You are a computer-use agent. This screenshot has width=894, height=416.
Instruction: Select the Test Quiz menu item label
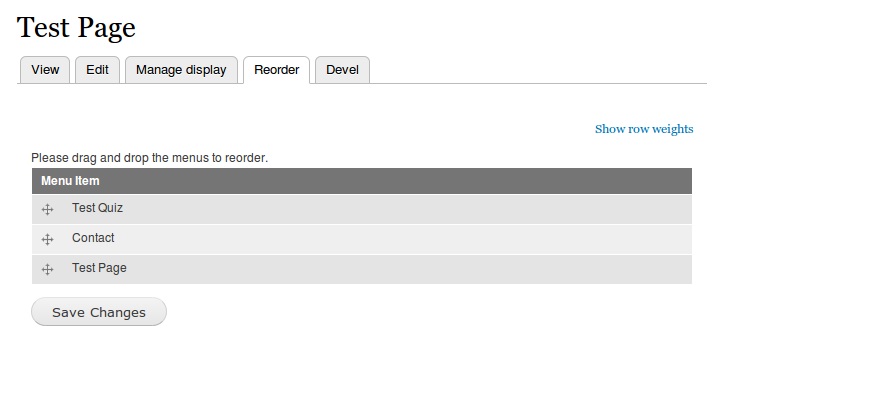97,208
